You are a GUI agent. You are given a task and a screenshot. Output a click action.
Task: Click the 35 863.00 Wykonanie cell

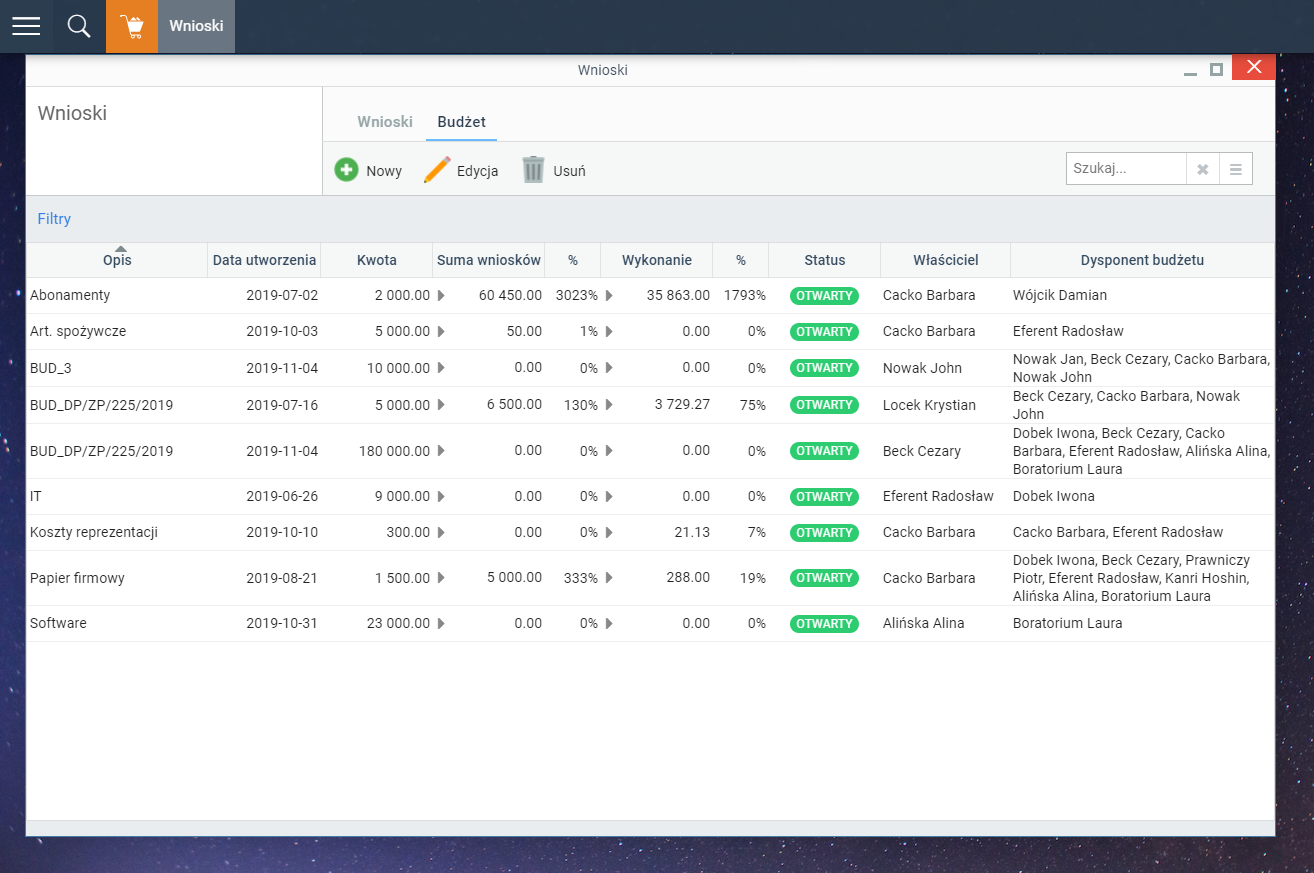pos(678,296)
